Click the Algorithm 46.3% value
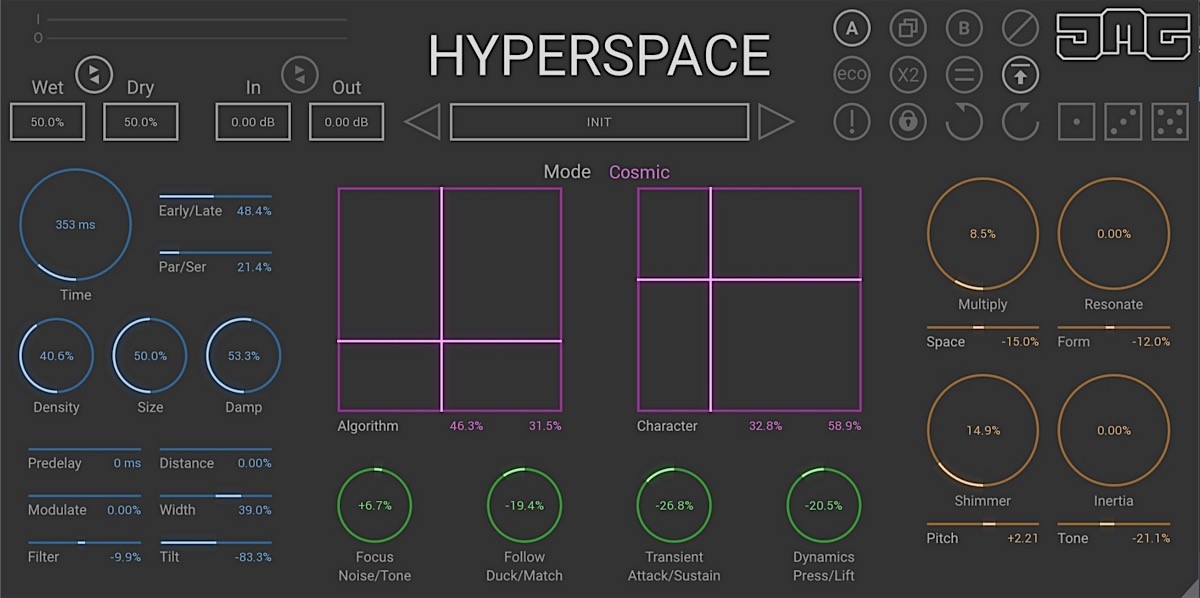 point(466,426)
